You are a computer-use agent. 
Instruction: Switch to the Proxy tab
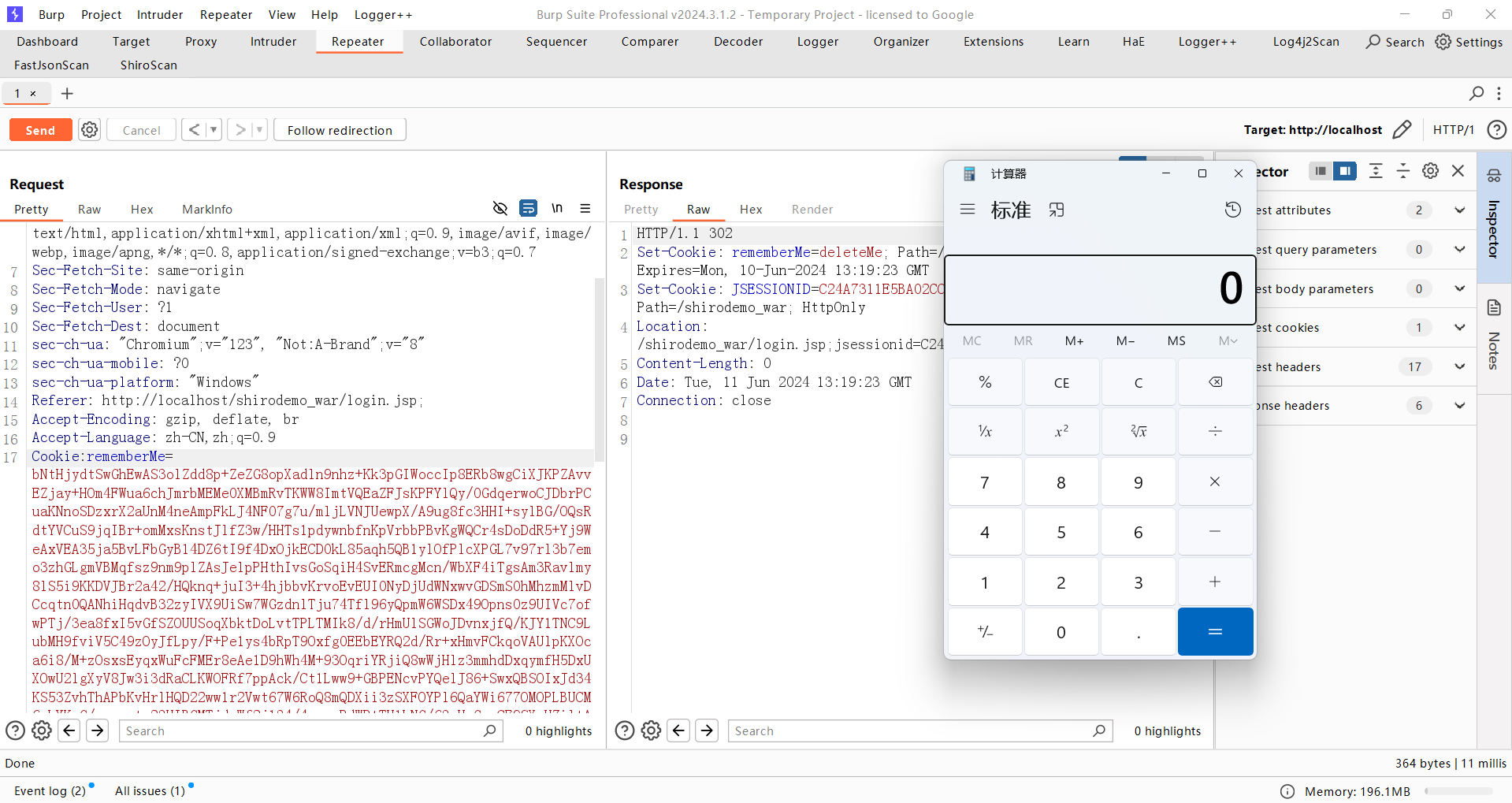click(x=201, y=42)
